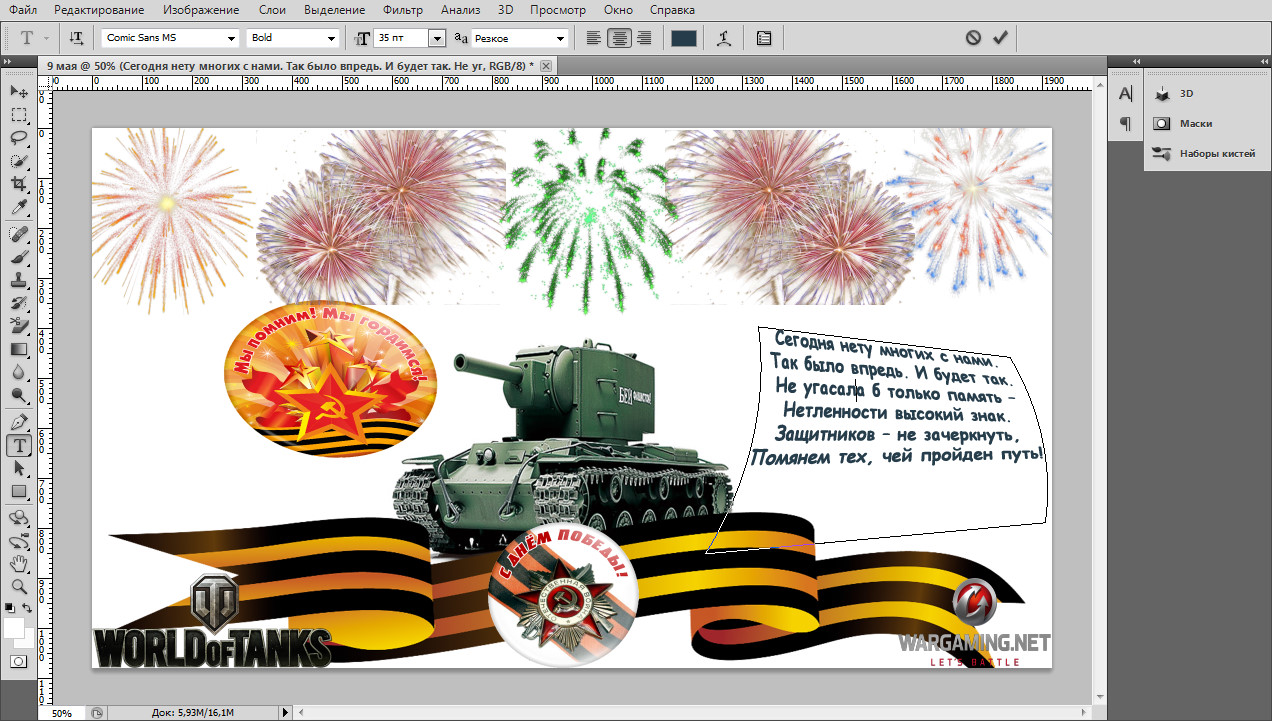Click the 35 пт font size field
Image resolution: width=1272 pixels, height=721 pixels.
point(400,38)
